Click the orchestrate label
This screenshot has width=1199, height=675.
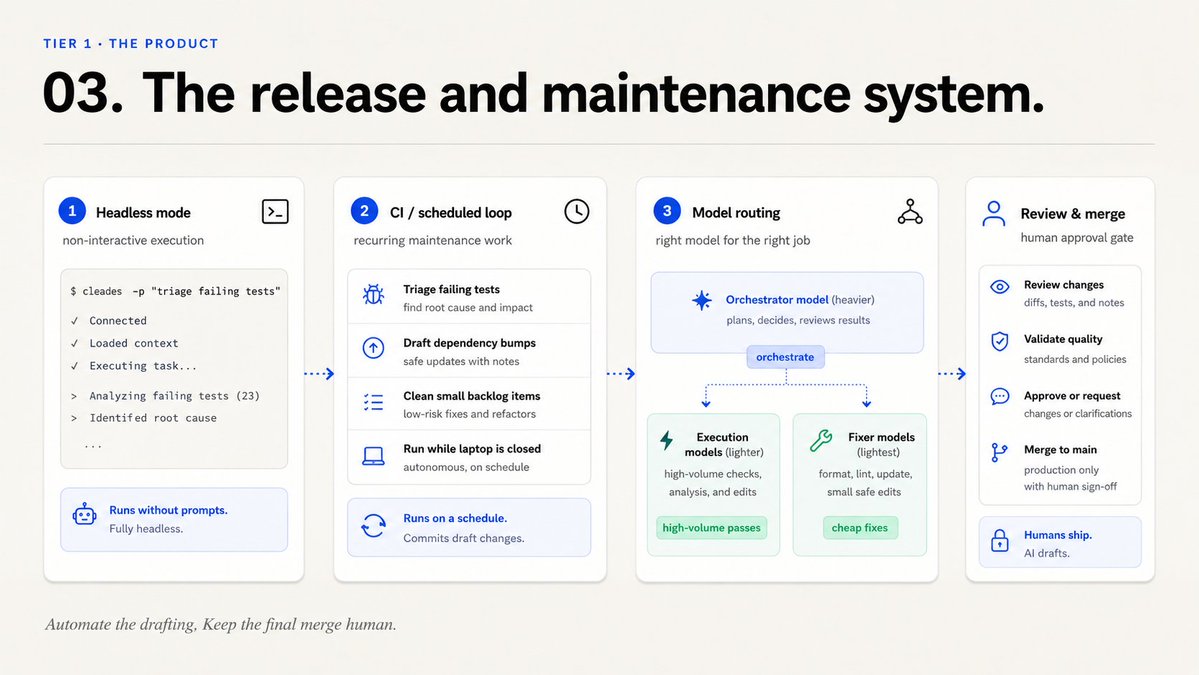tap(785, 357)
